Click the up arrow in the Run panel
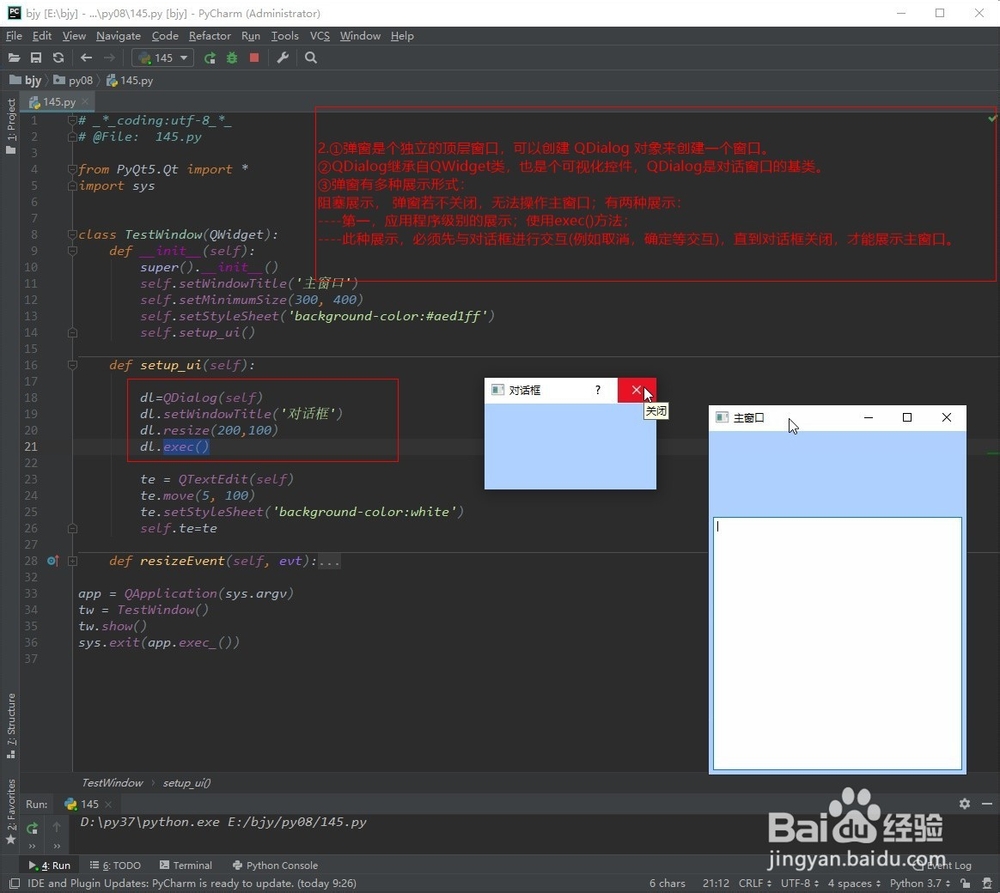The width and height of the screenshot is (1000, 893). [57, 827]
